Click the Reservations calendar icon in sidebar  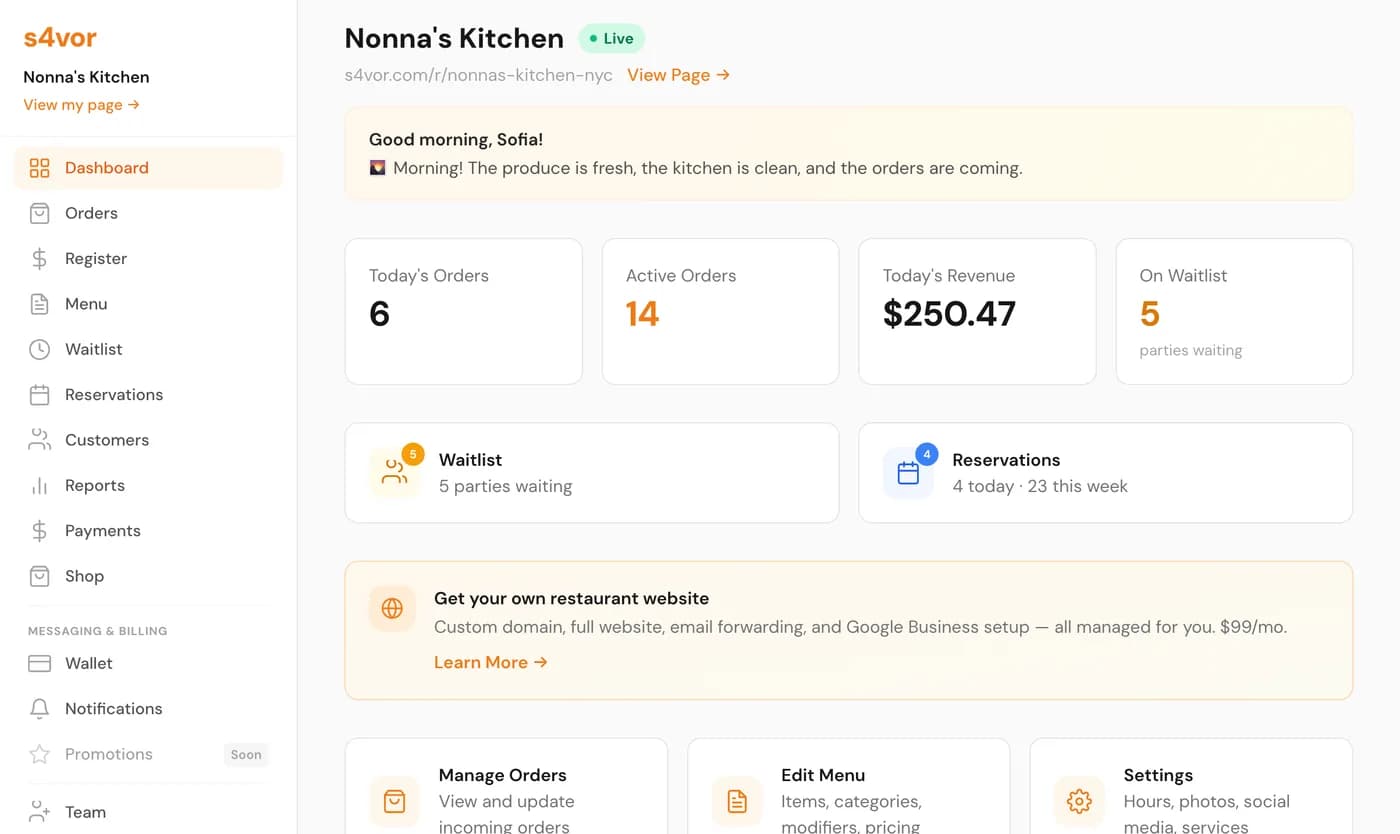click(x=40, y=394)
